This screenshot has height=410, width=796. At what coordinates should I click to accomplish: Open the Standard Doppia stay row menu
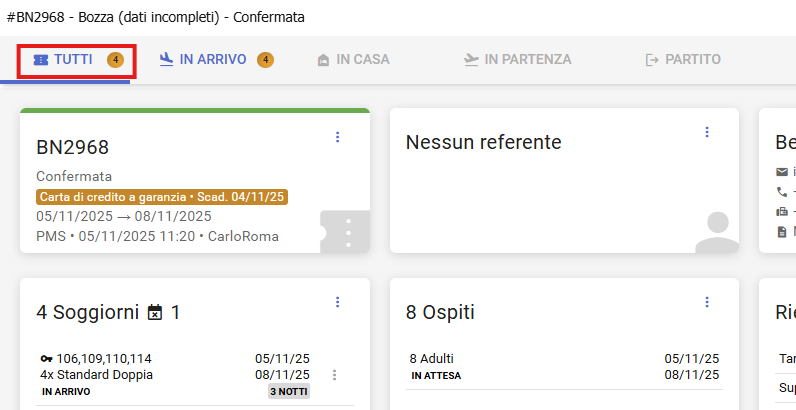click(335, 375)
